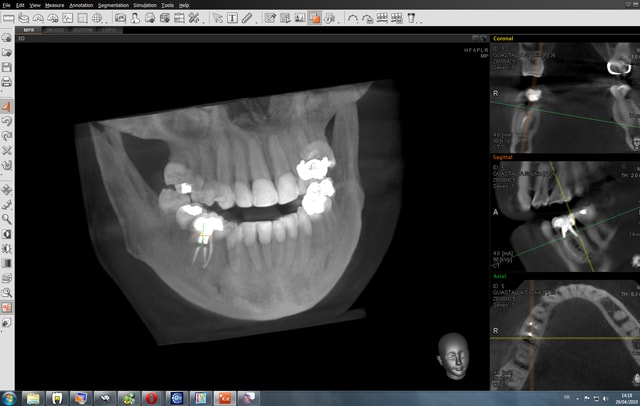
Task: Select the text annotation tool
Action: 232,18
